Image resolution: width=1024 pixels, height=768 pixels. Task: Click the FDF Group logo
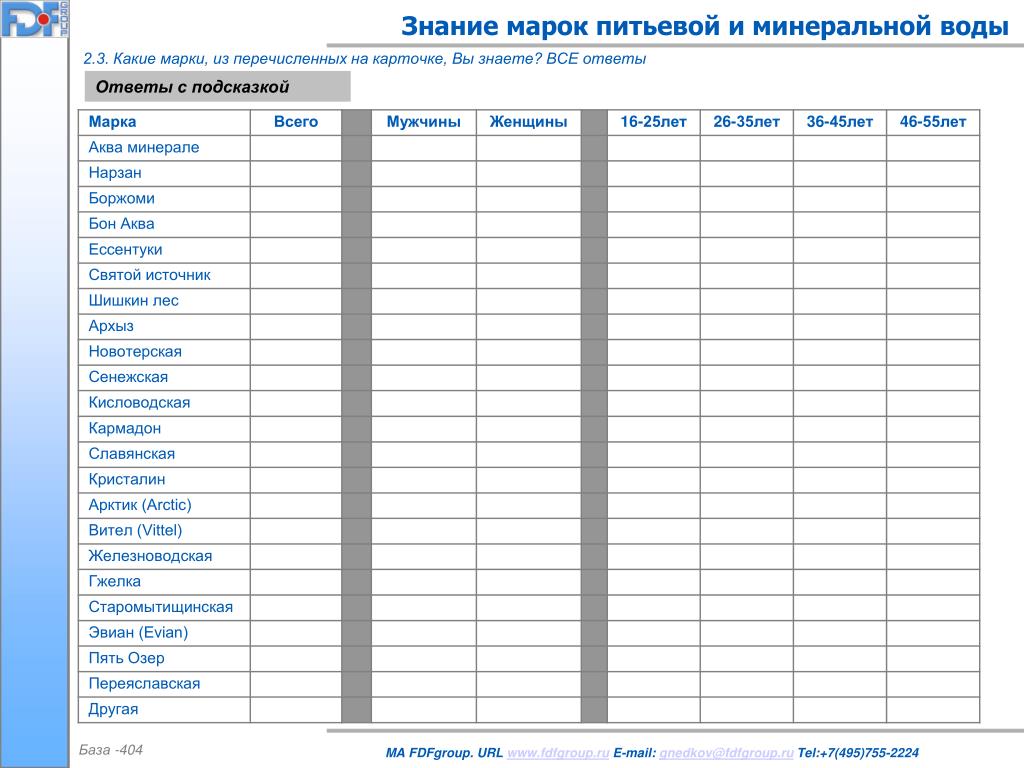tap(35, 19)
